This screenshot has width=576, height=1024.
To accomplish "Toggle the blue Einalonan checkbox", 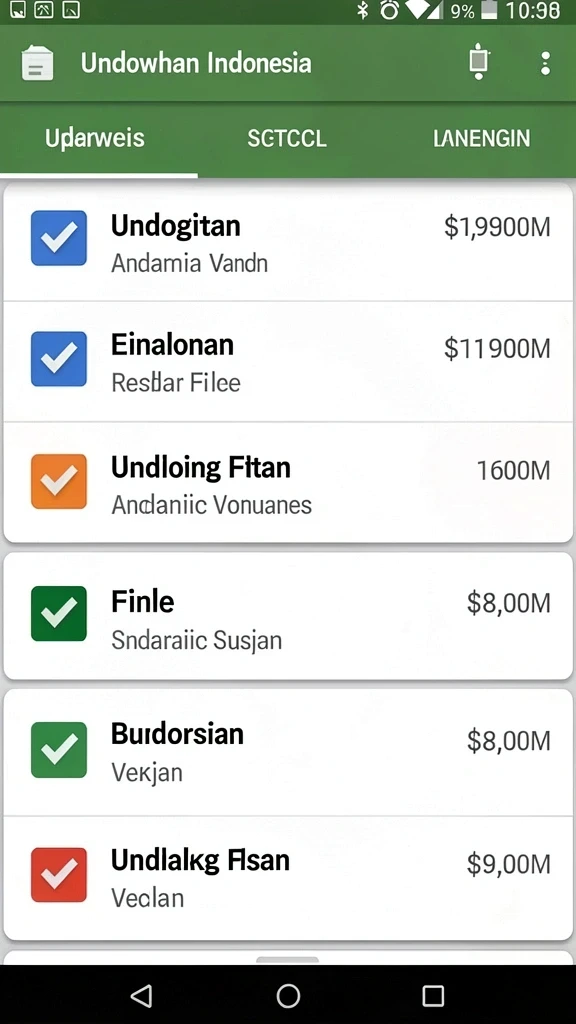I will [59, 359].
